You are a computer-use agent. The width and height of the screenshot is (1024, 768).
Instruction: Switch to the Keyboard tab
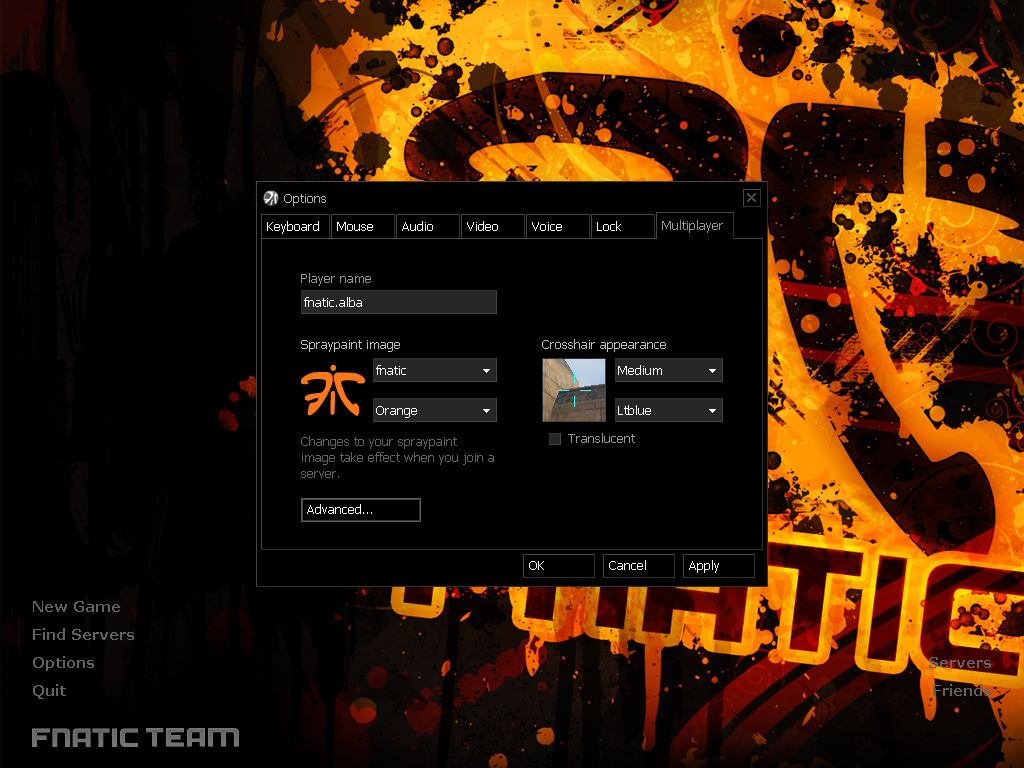coord(293,227)
